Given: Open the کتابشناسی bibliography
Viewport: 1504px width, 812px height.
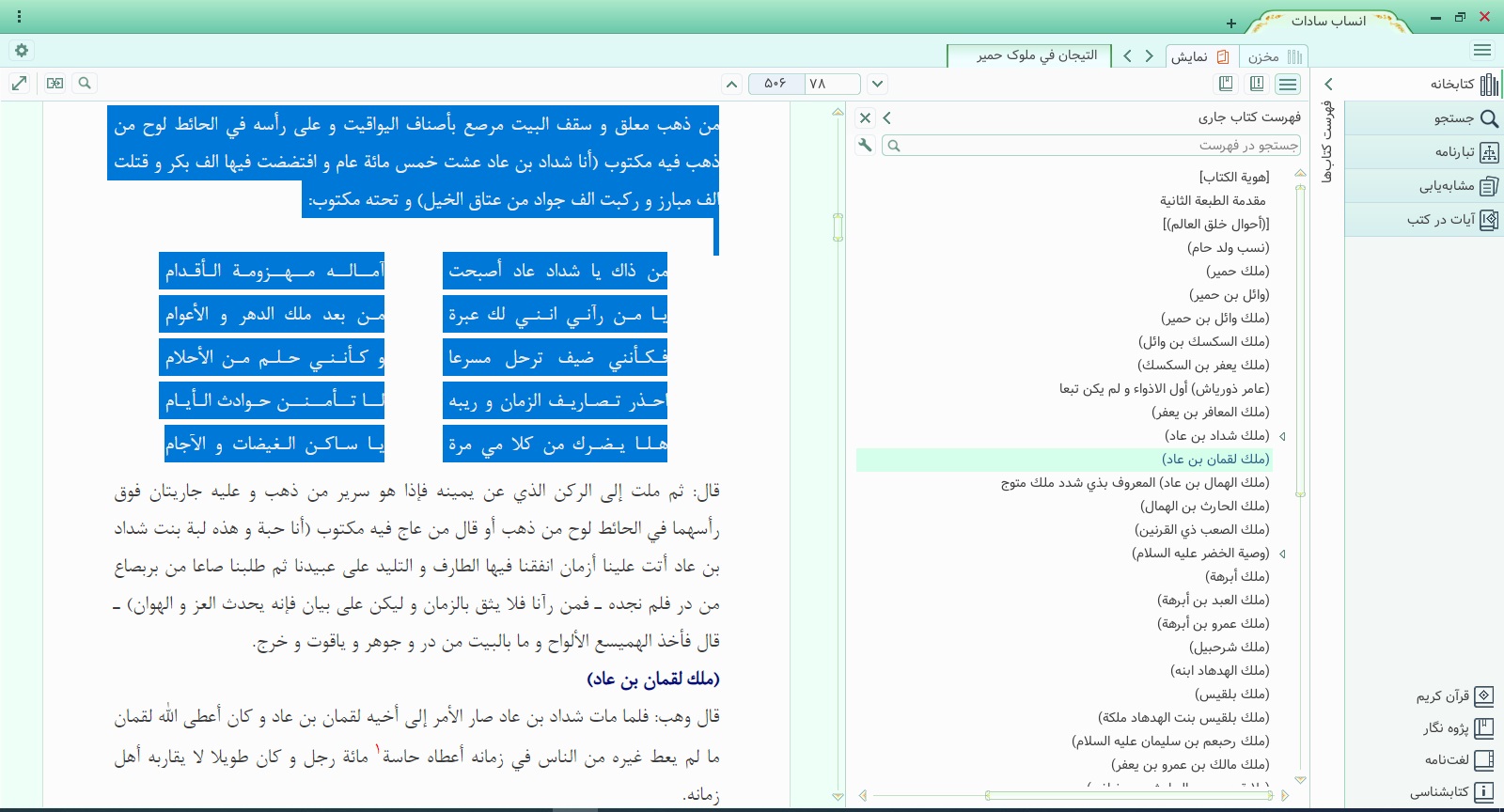Looking at the screenshot, I should (1451, 791).
